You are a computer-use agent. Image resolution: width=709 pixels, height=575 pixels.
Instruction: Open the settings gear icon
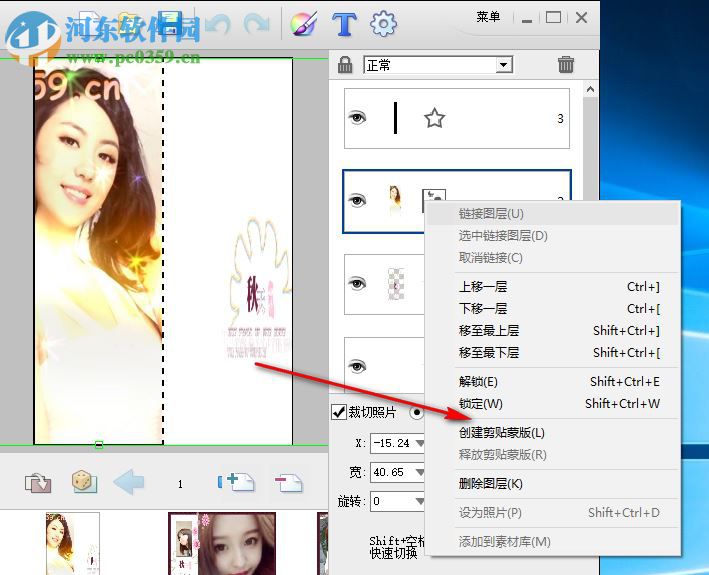(383, 24)
